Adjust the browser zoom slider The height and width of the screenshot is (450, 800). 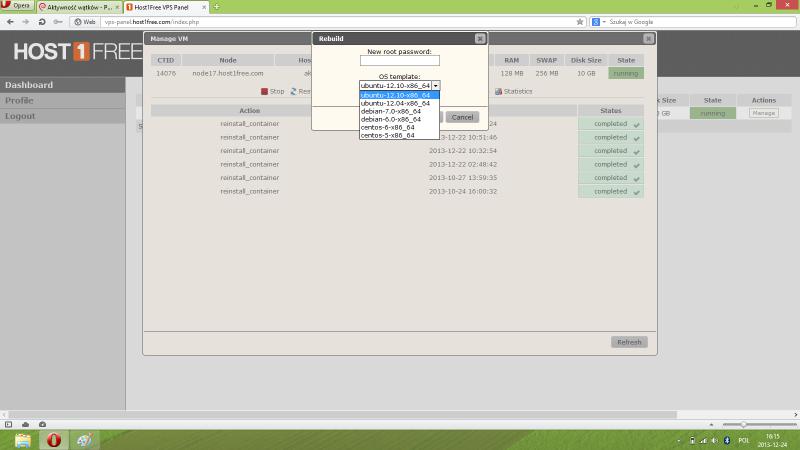pos(743,424)
